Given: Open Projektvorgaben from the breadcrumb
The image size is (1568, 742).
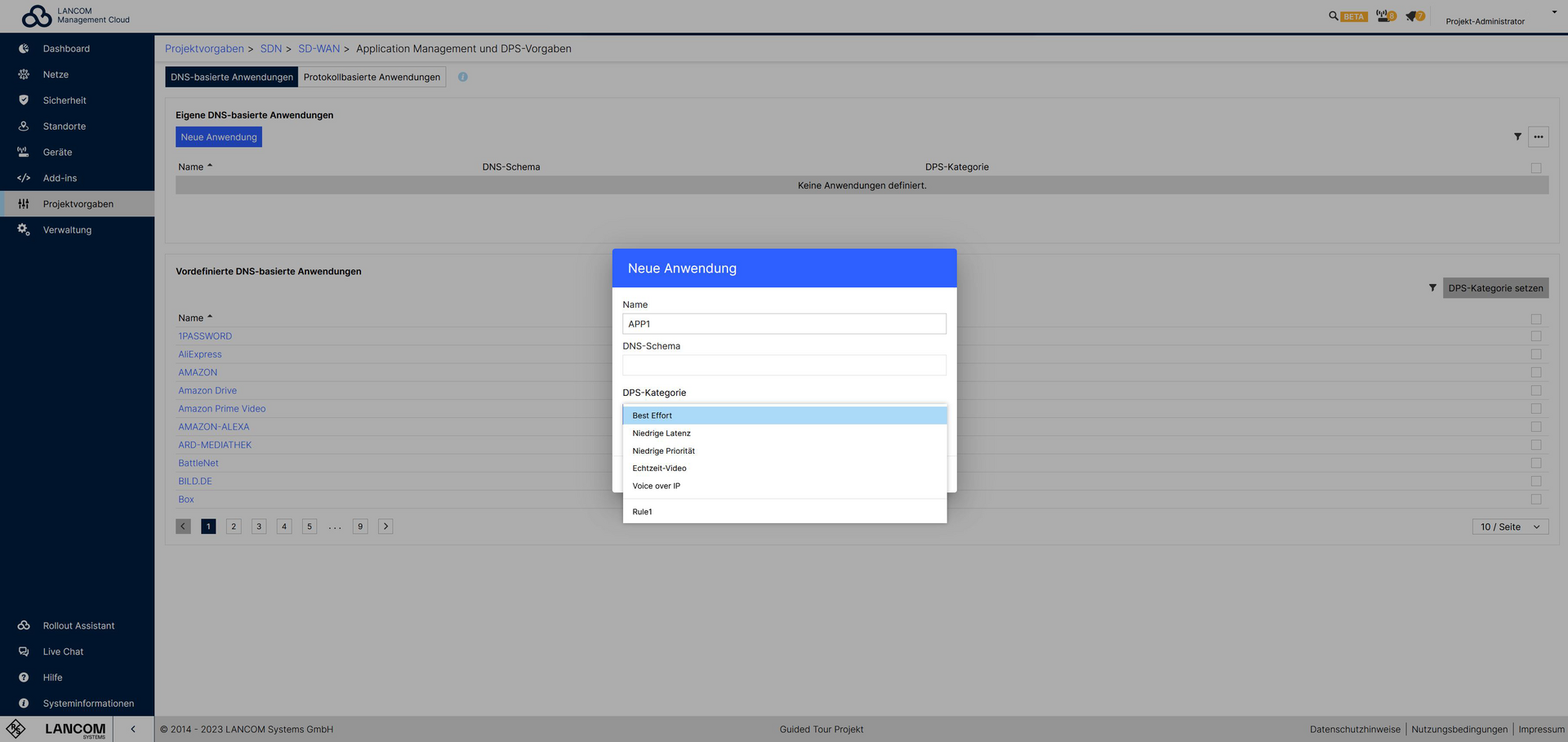Looking at the screenshot, I should [204, 48].
